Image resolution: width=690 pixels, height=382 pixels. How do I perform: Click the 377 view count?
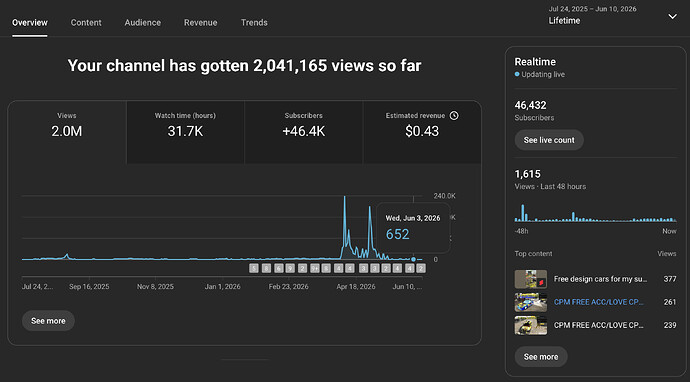(x=670, y=279)
